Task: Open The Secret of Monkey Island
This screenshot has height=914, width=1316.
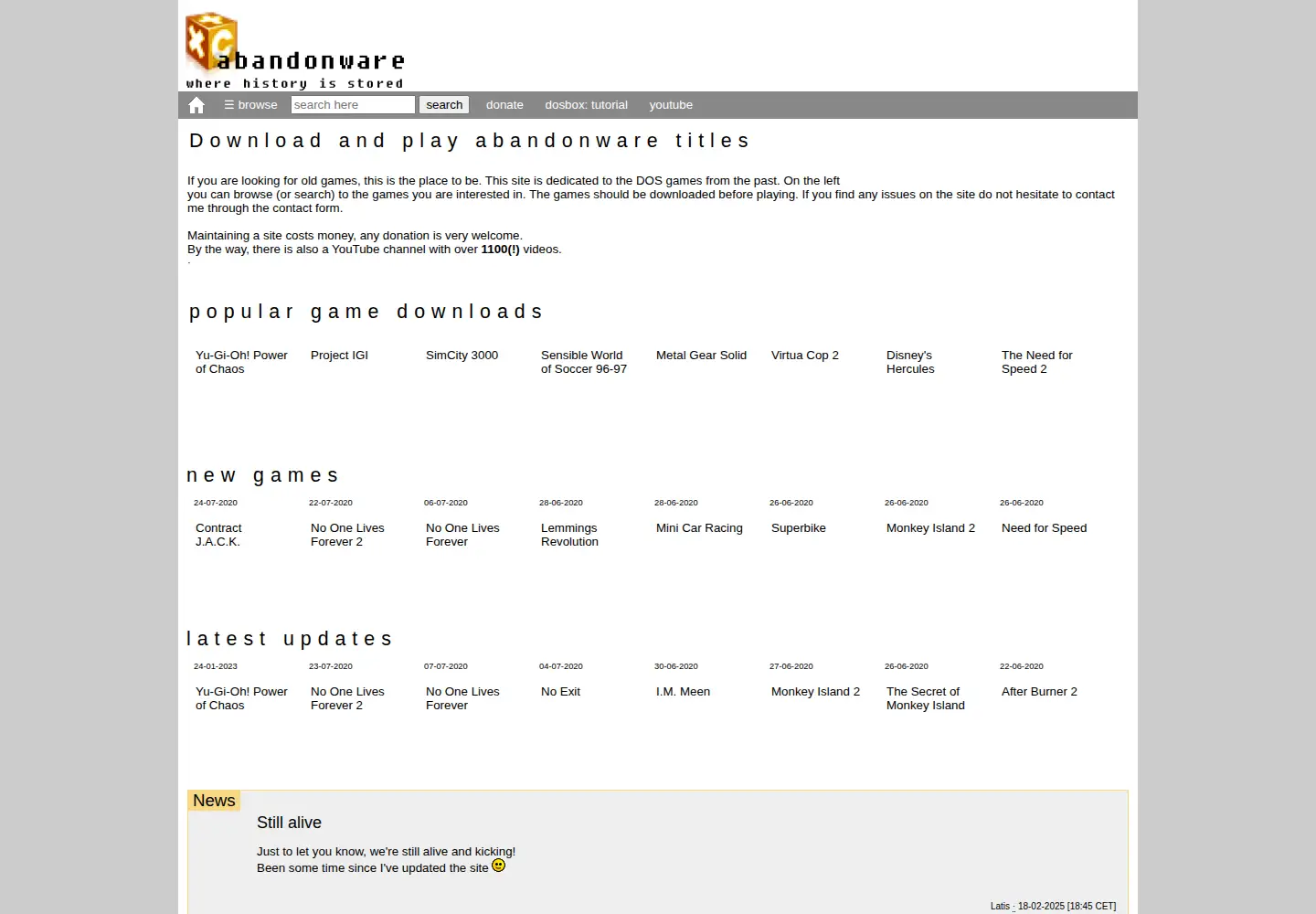Action: (926, 698)
